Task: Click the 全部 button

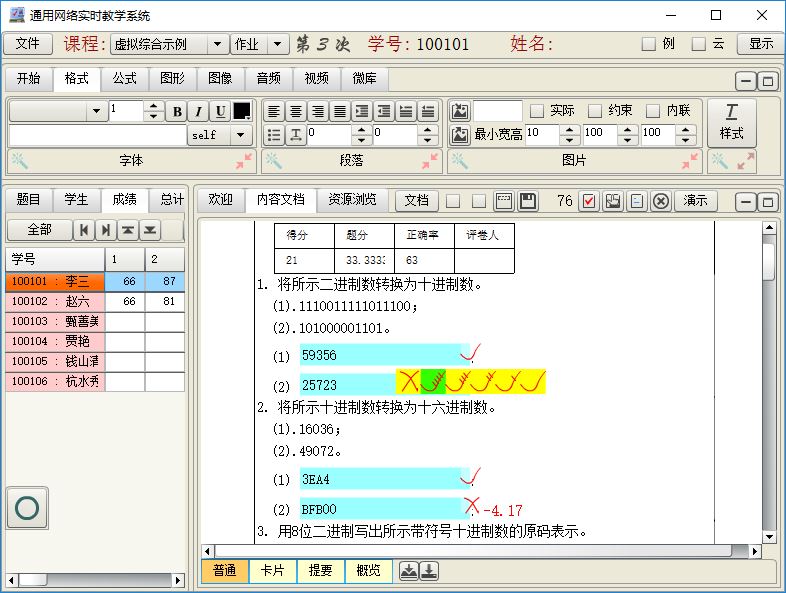Action: tap(39, 230)
